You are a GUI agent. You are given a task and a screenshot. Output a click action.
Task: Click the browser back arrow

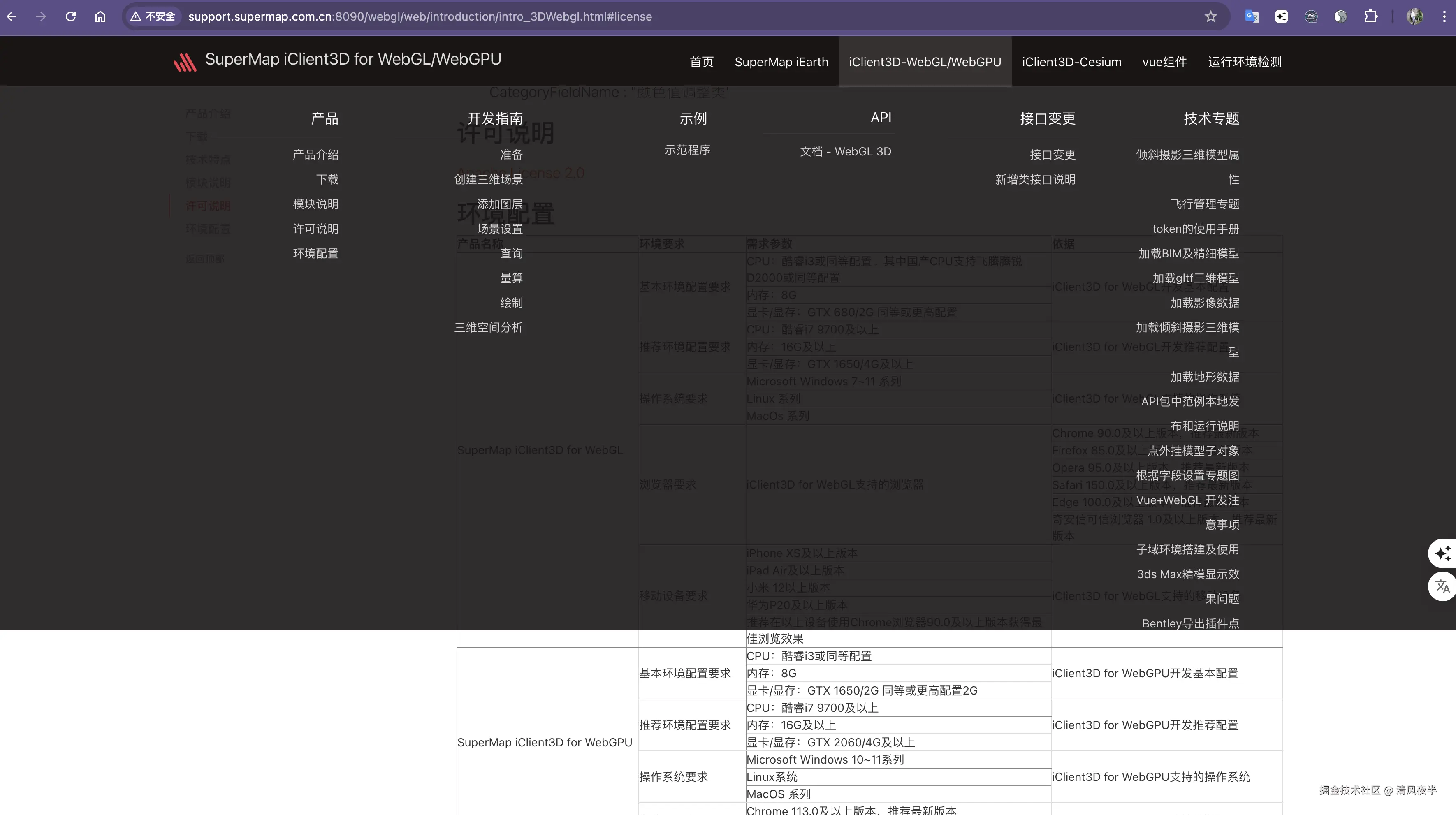click(12, 16)
